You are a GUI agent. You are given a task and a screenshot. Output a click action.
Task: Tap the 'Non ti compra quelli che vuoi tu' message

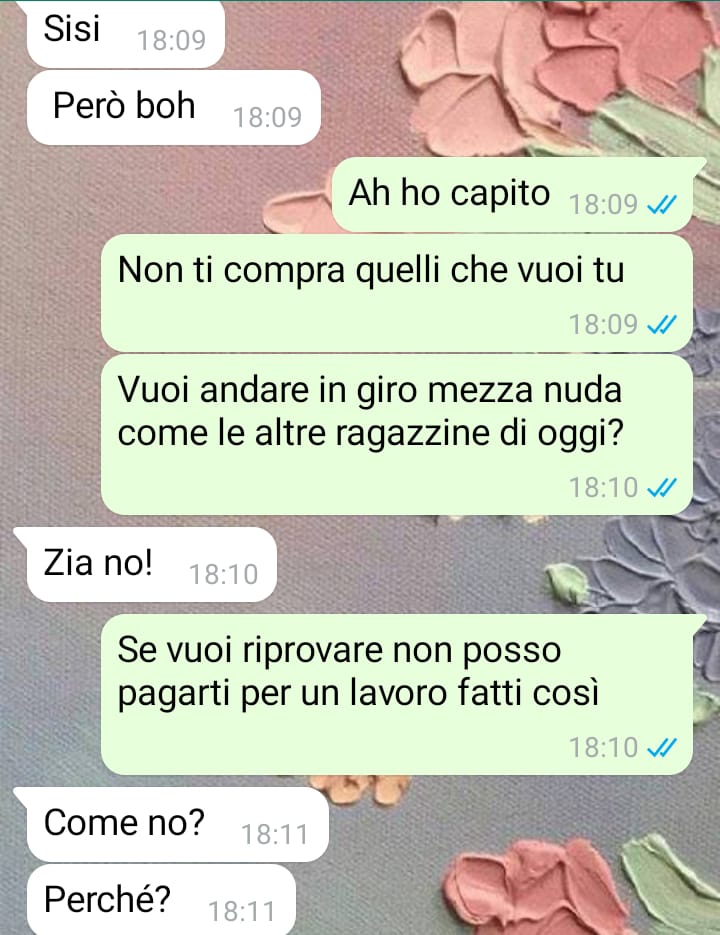pyautogui.click(x=397, y=293)
